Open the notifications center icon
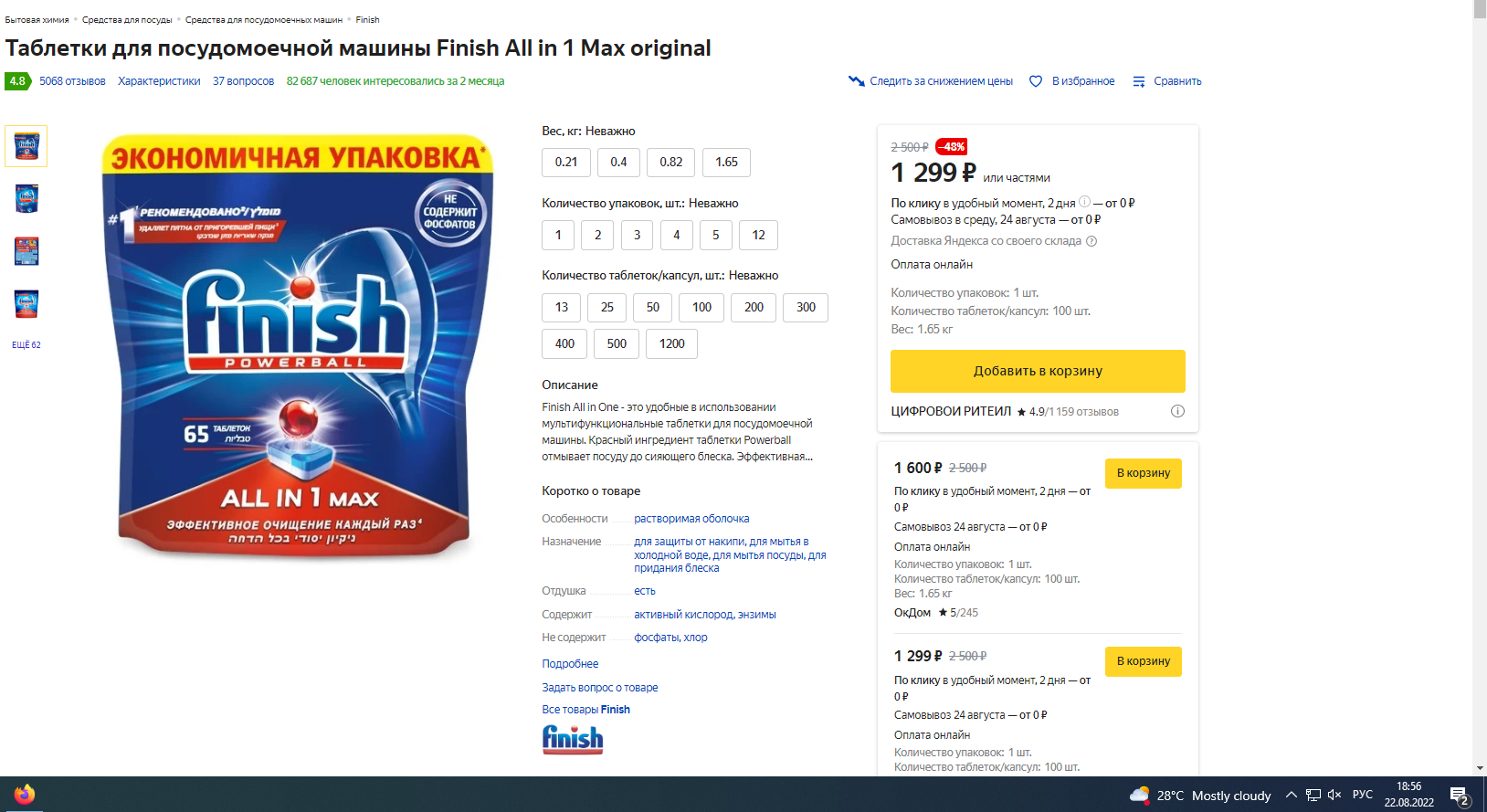Screen dimensions: 1487x812 point(1460,796)
